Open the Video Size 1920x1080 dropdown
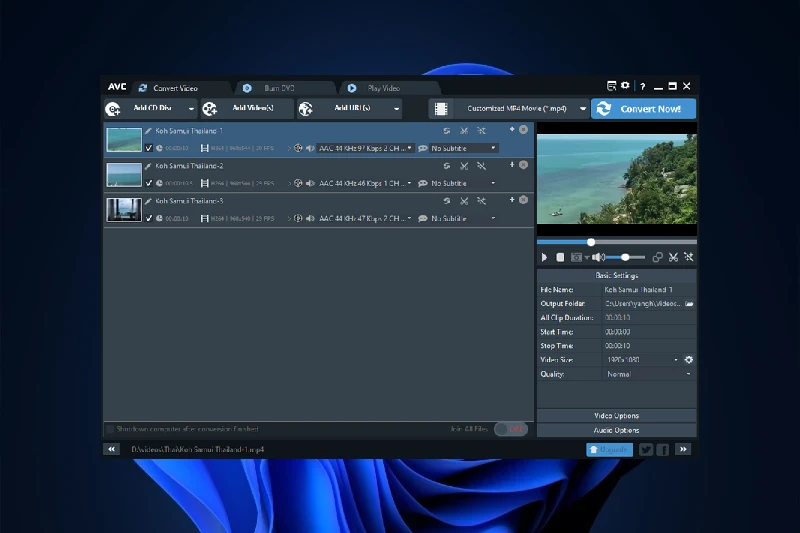 pos(643,360)
